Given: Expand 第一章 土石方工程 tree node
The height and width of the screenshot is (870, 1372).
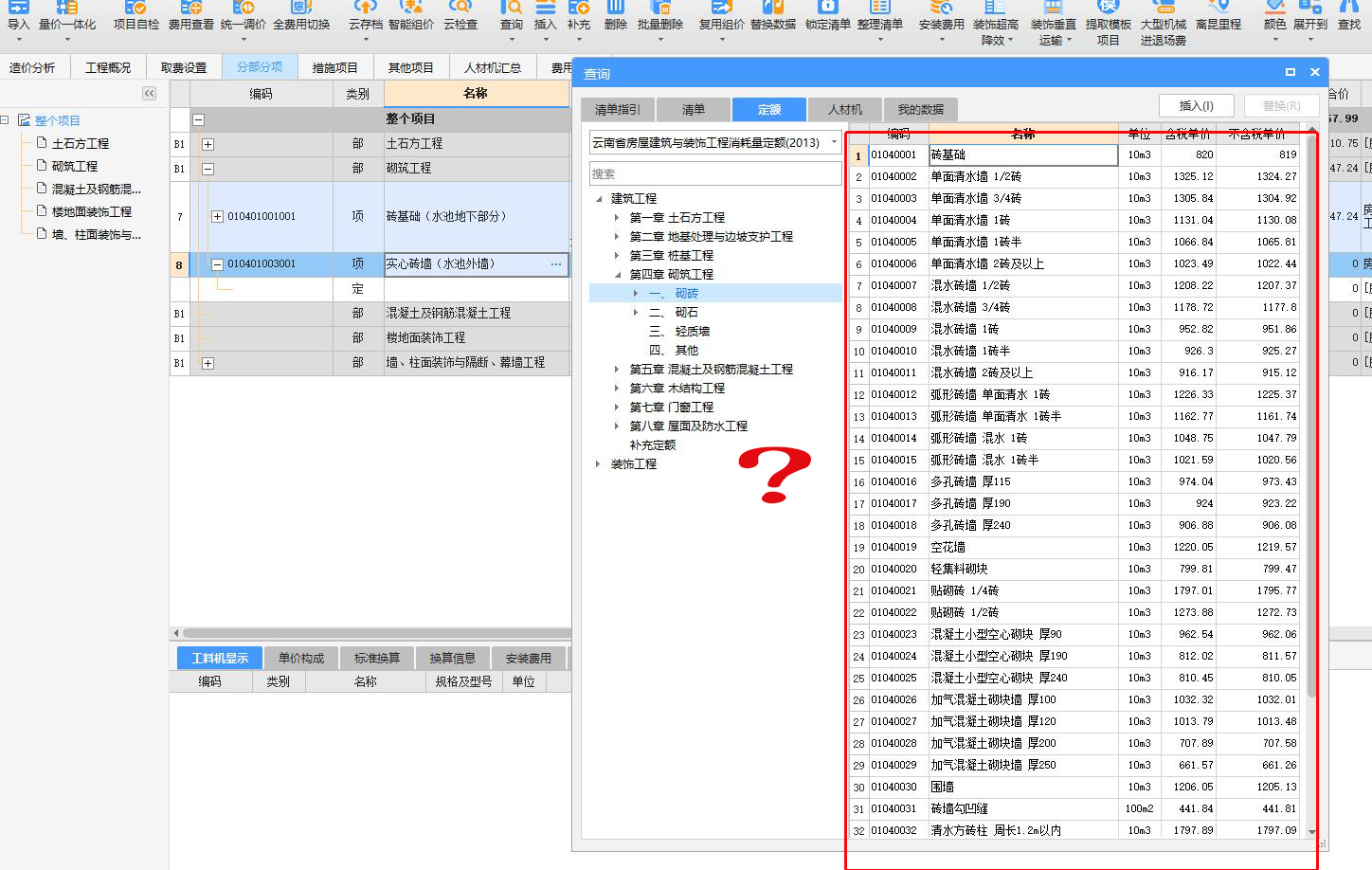Looking at the screenshot, I should tap(617, 218).
